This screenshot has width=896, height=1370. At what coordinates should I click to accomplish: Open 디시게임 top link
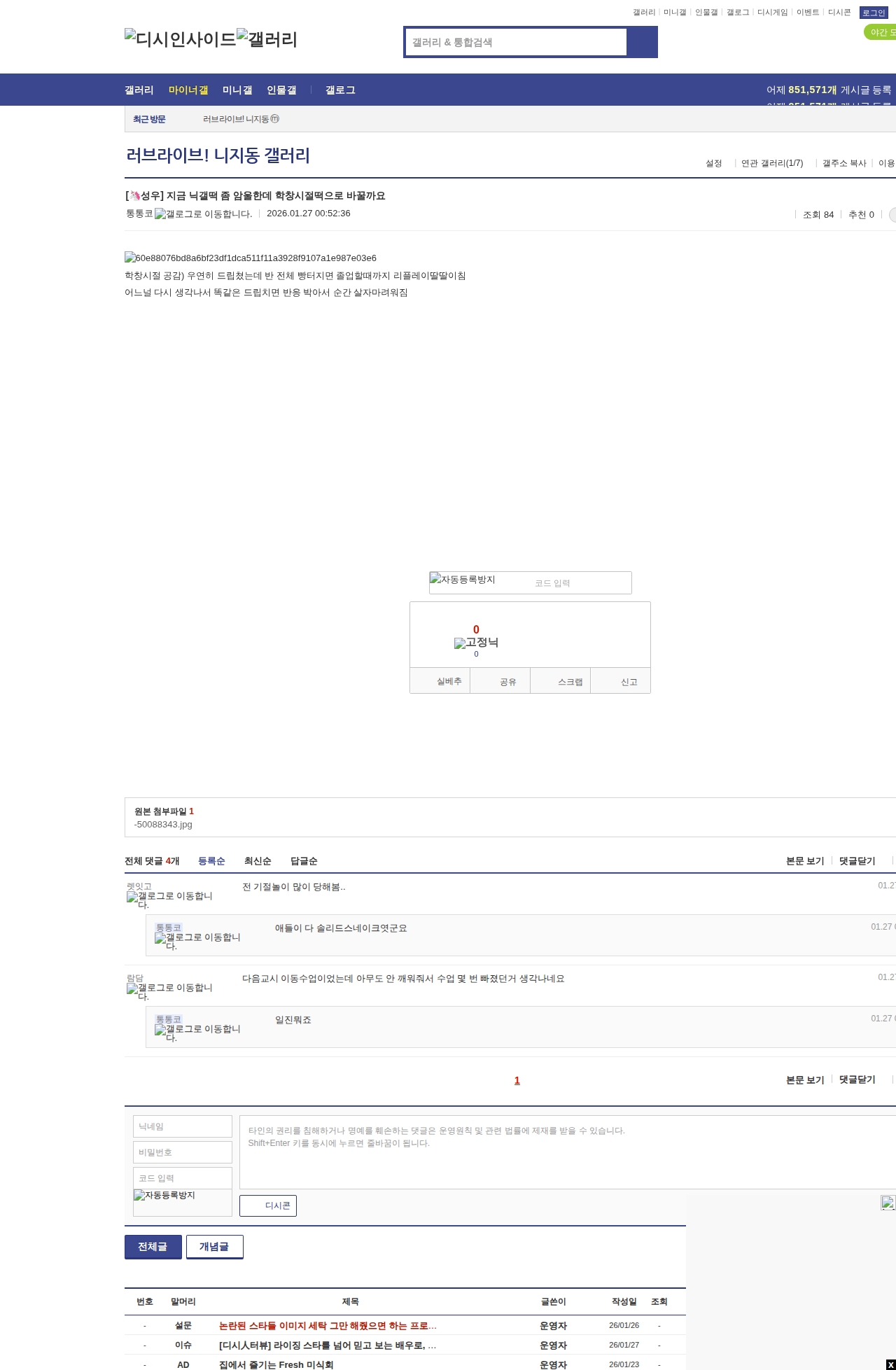tap(773, 13)
